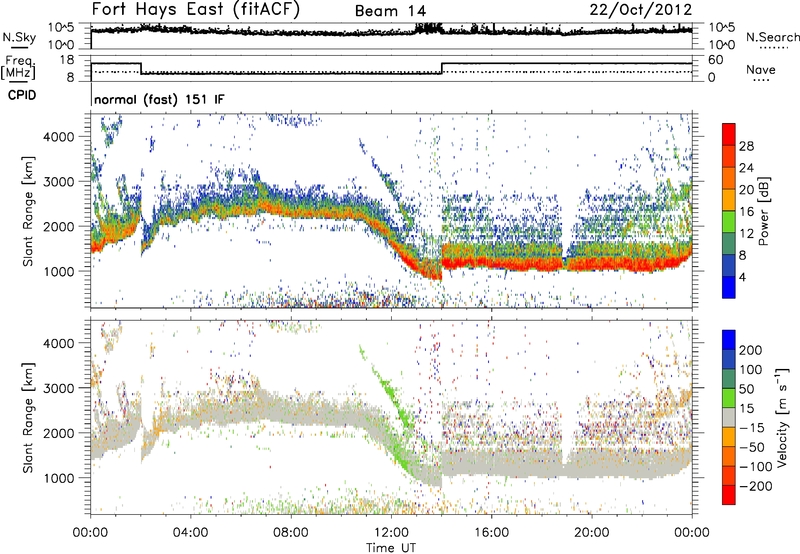
Task: Click the '18' frequency axis tick
Action: (x=67, y=60)
